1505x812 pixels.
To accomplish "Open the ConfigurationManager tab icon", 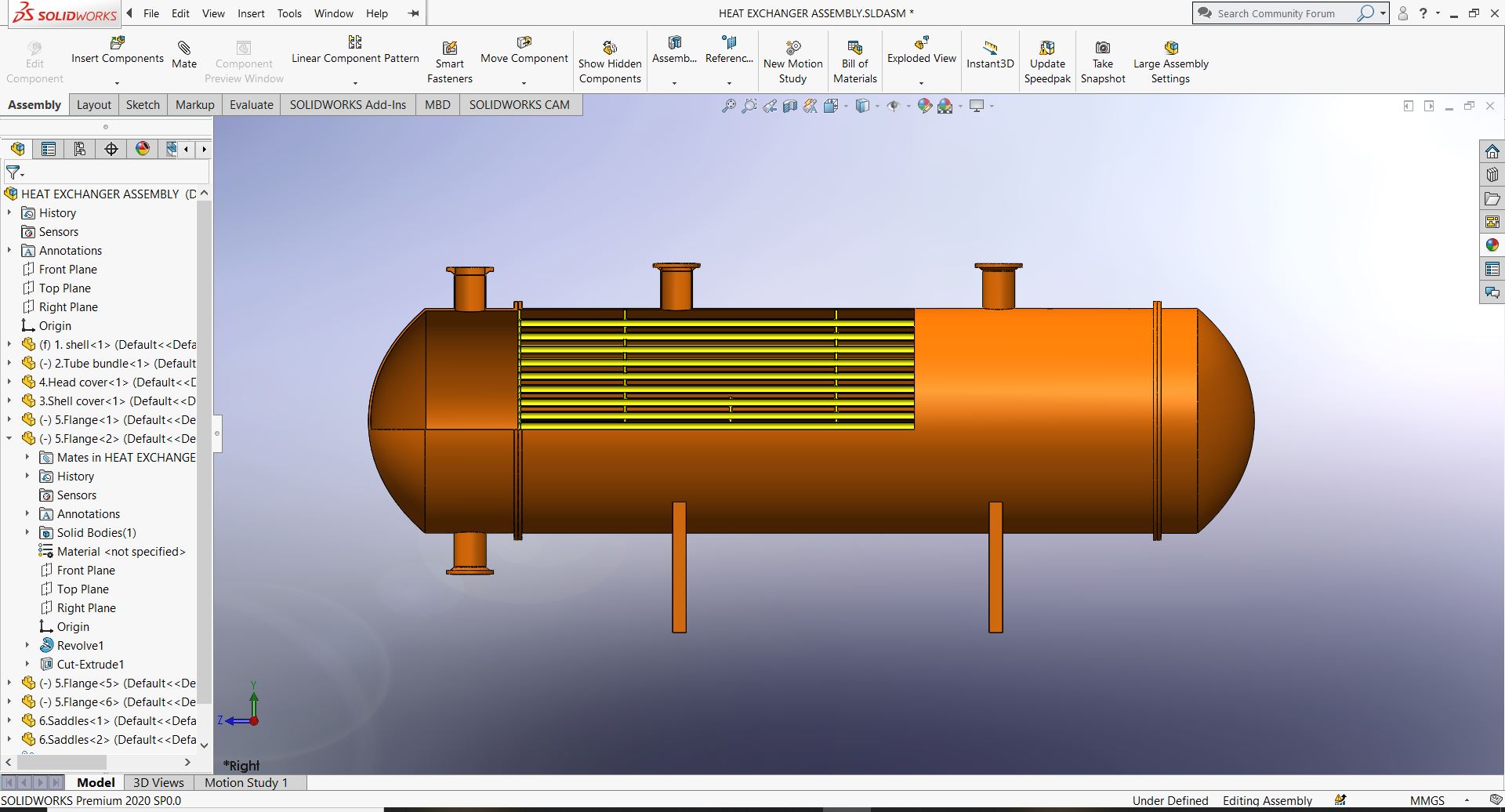I will pos(80,149).
